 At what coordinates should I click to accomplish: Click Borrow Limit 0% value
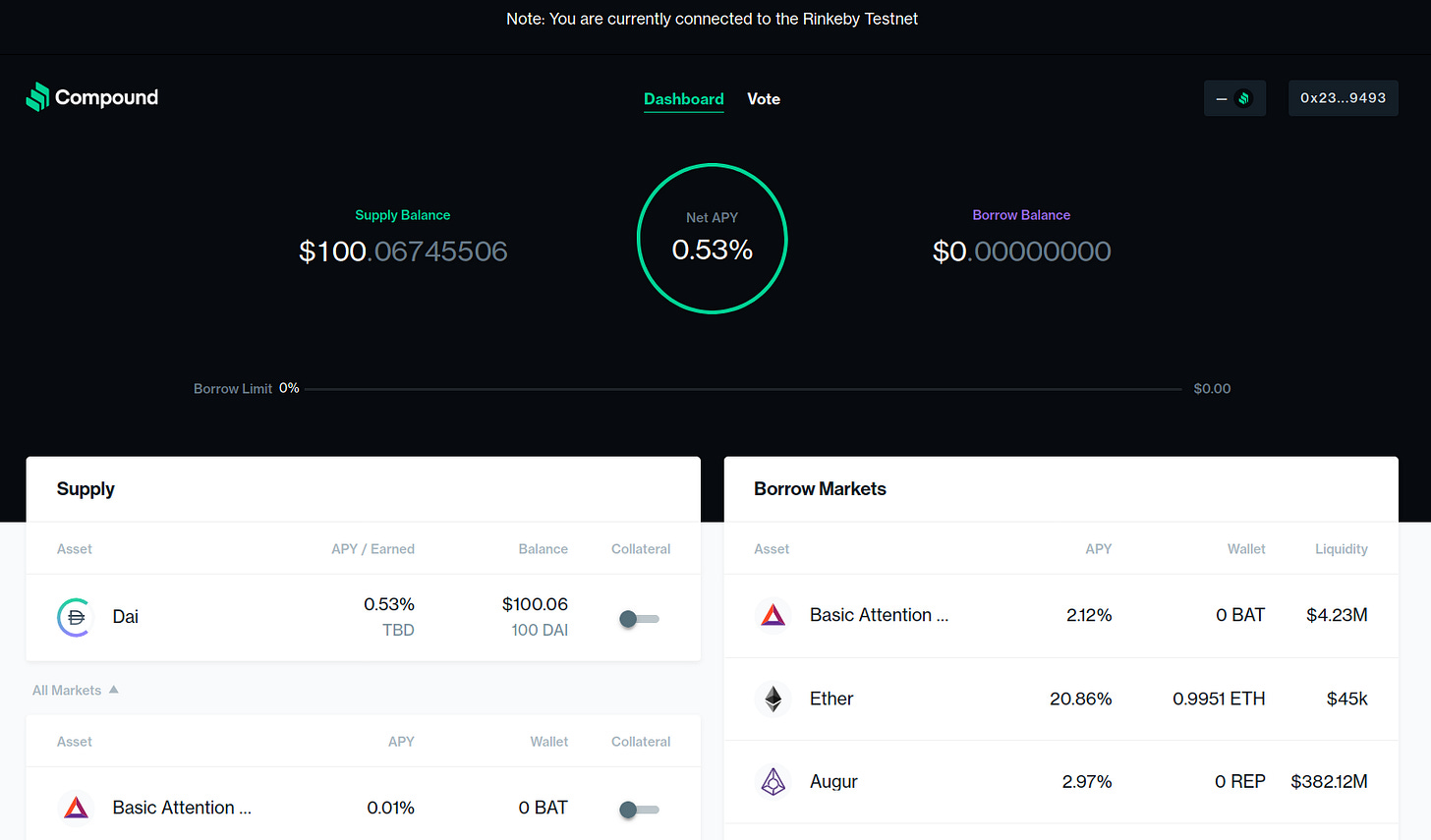(x=289, y=388)
